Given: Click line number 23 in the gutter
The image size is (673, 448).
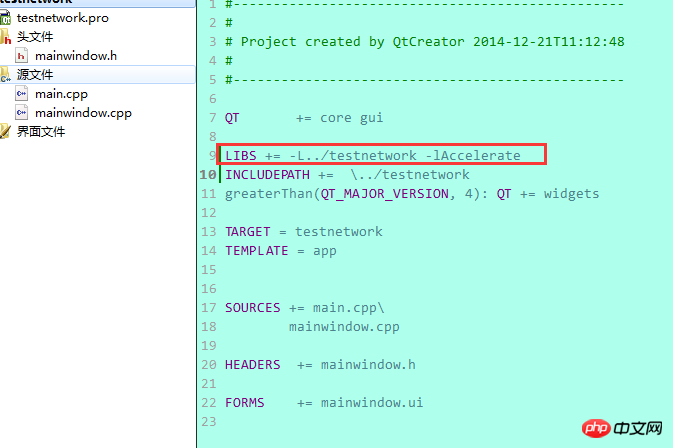Looking at the screenshot, I should (209, 422).
